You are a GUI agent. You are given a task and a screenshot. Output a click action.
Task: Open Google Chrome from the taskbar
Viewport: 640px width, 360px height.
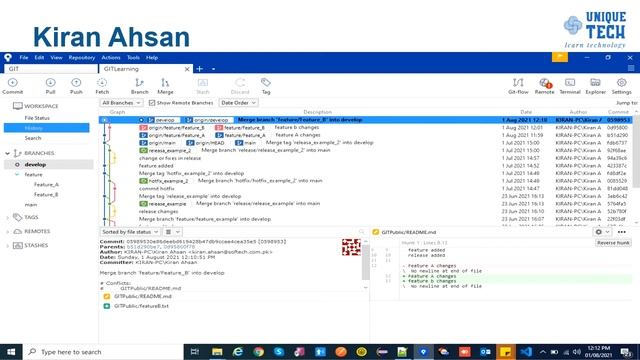(x=258, y=351)
